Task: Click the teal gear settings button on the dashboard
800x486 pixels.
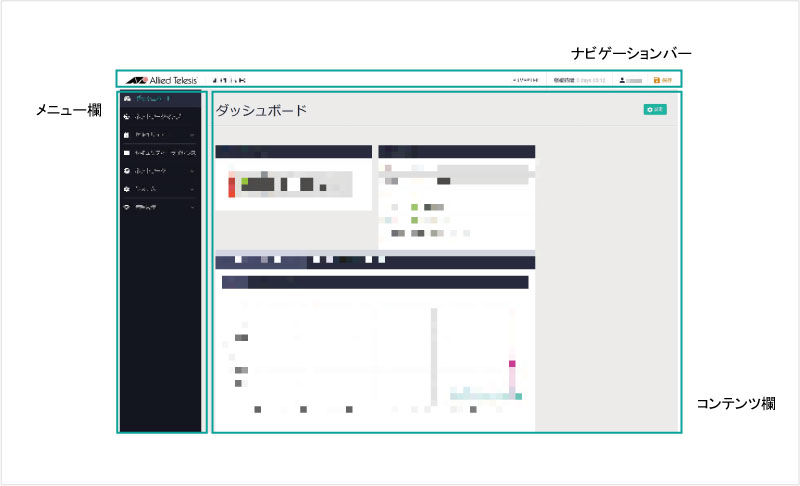Action: pyautogui.click(x=655, y=109)
